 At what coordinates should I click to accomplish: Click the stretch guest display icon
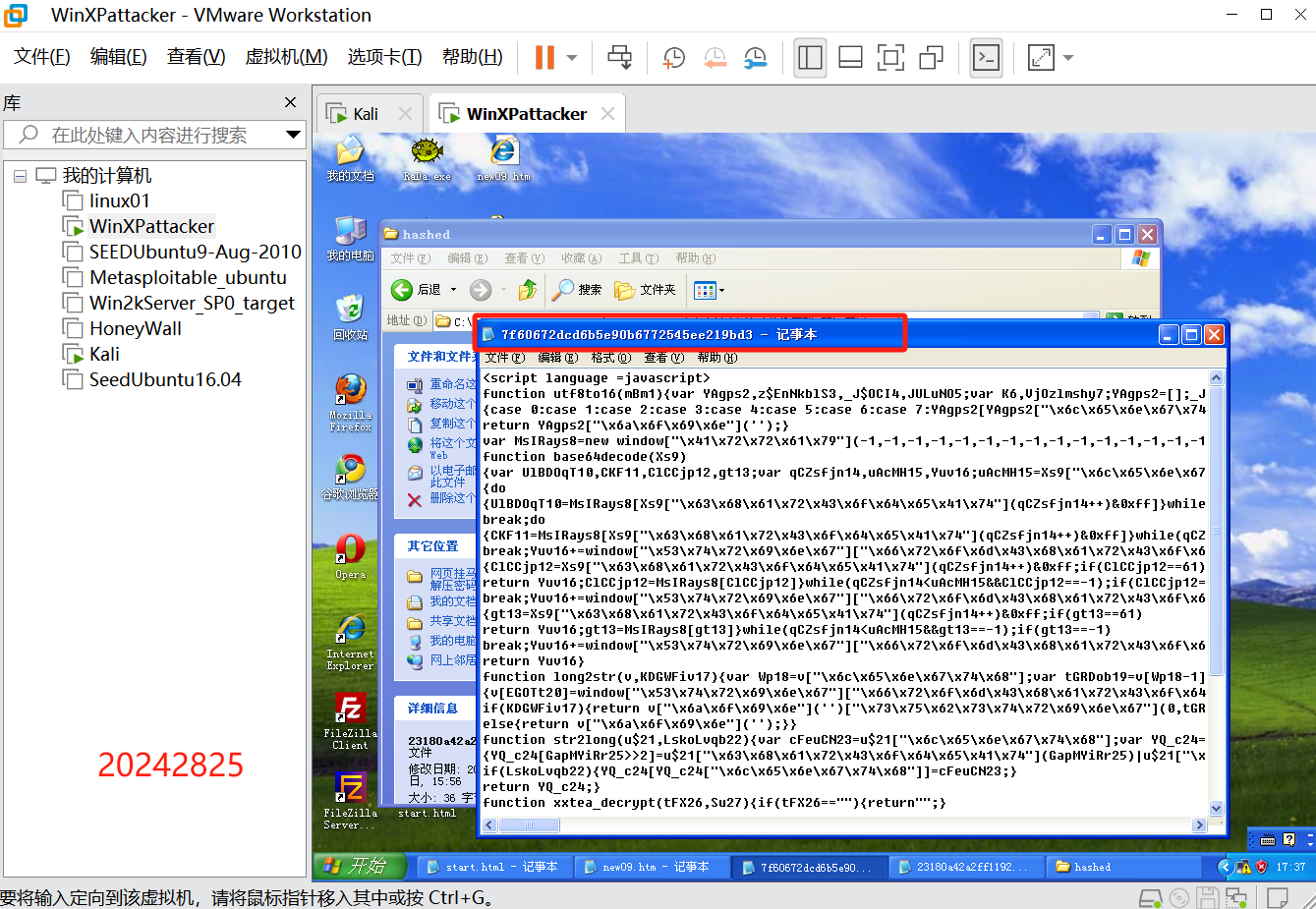[x=1041, y=58]
